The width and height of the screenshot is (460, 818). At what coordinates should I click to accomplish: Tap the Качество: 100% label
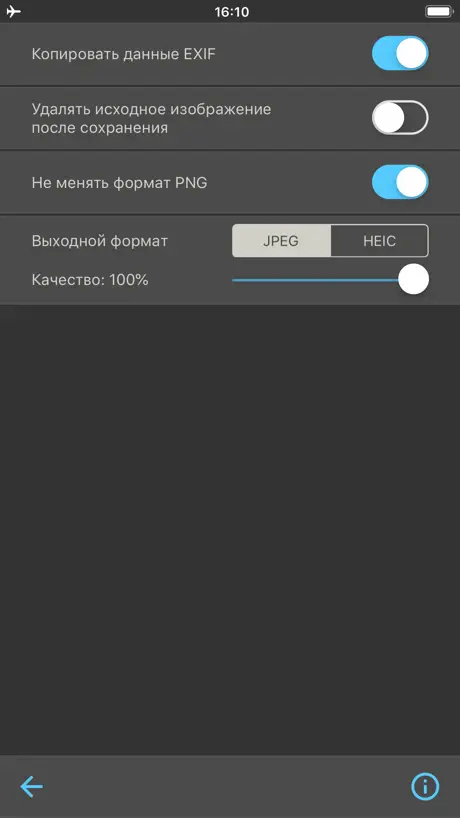90,280
